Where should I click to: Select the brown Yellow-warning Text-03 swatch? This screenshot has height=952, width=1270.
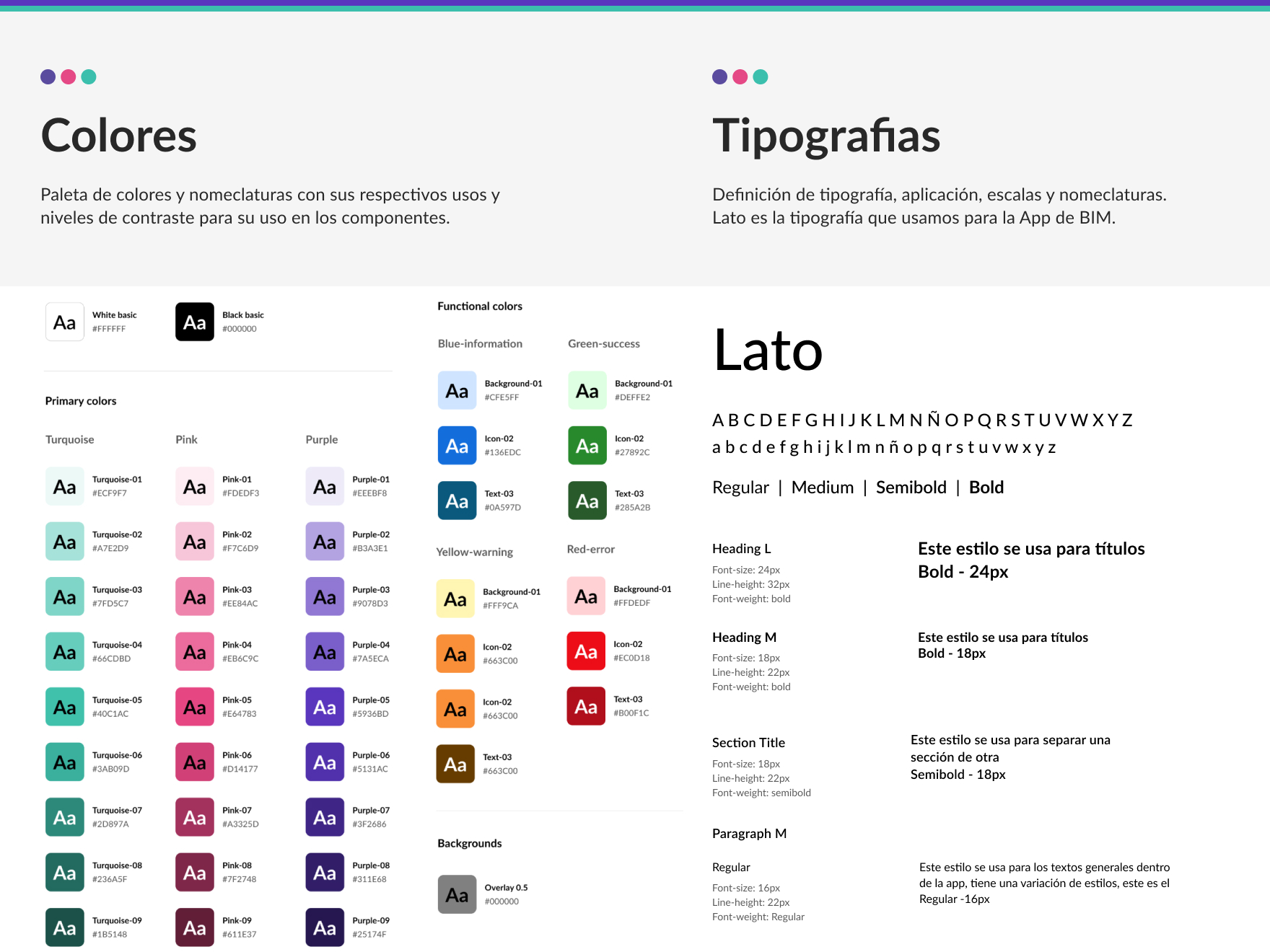[x=455, y=764]
